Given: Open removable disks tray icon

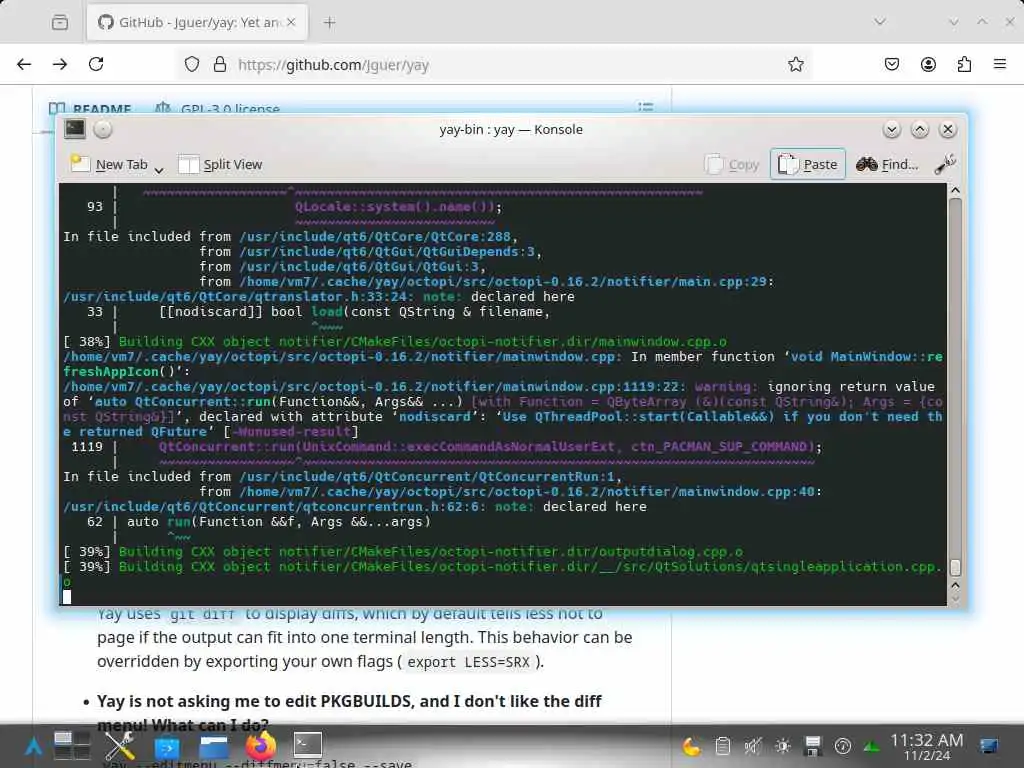Looking at the screenshot, I should [812, 746].
